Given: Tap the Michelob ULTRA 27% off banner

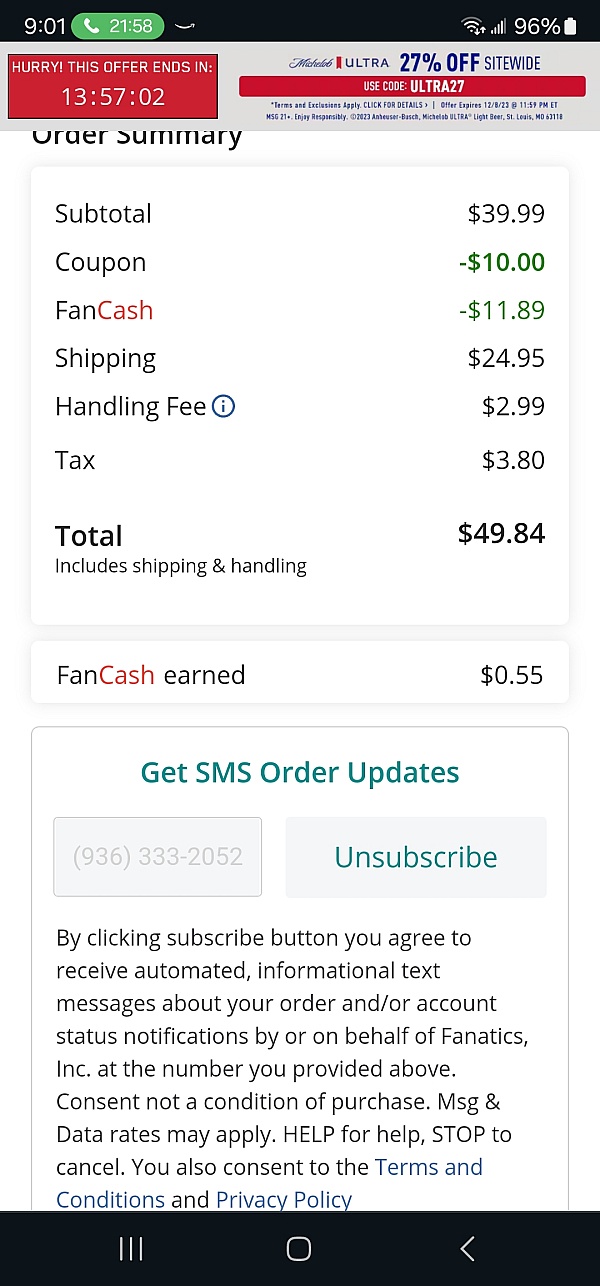Looking at the screenshot, I should (412, 63).
